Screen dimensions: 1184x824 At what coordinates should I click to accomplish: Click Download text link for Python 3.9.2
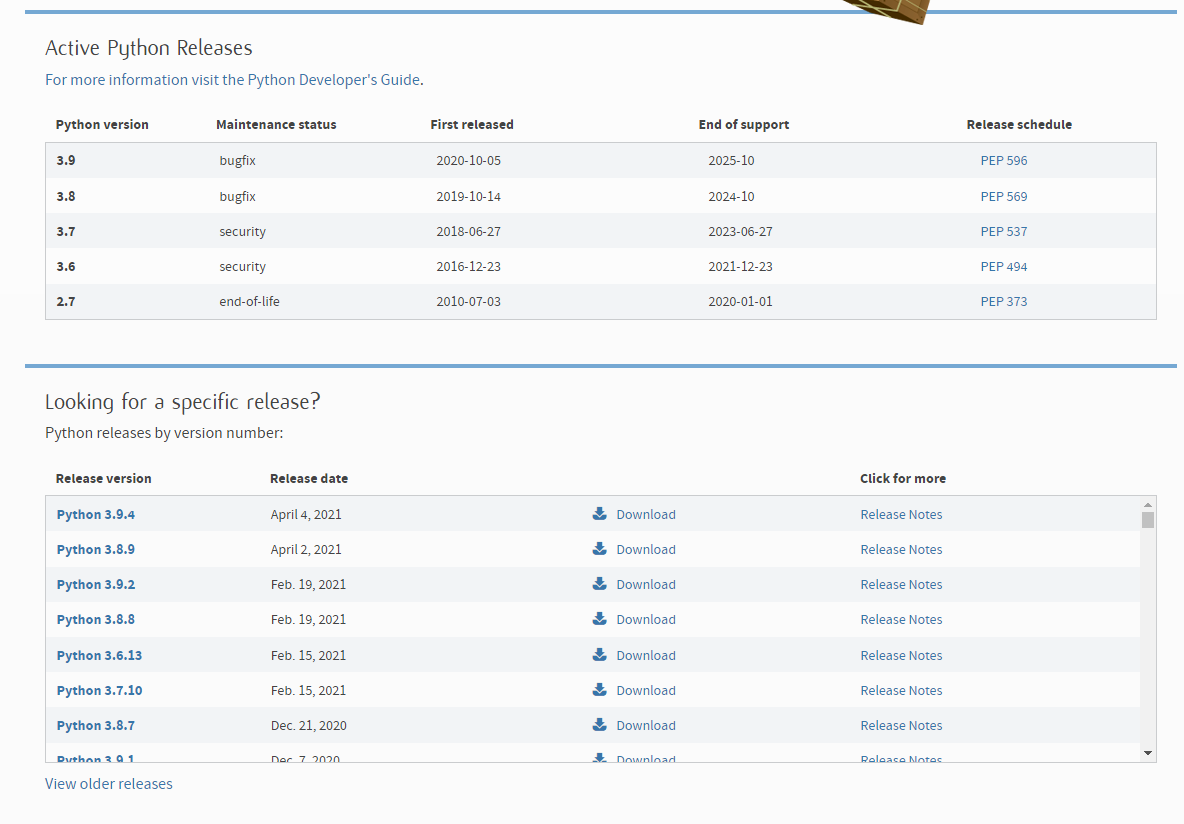646,585
